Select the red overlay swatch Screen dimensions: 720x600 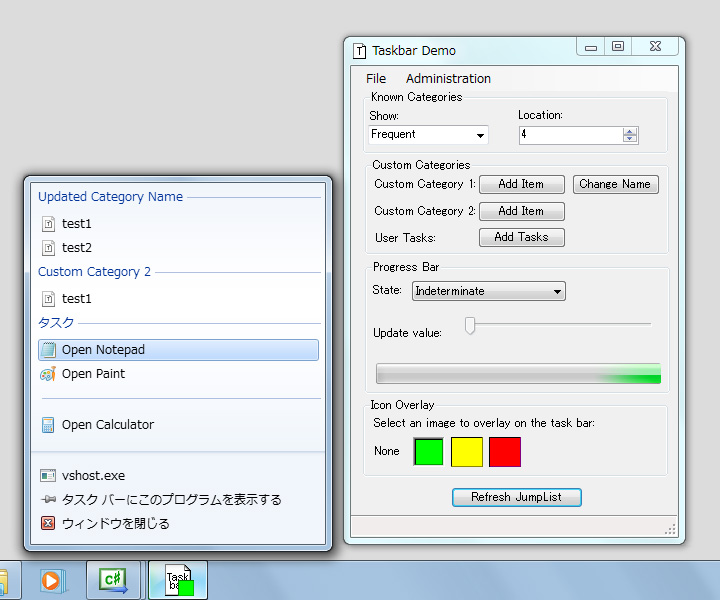505,452
